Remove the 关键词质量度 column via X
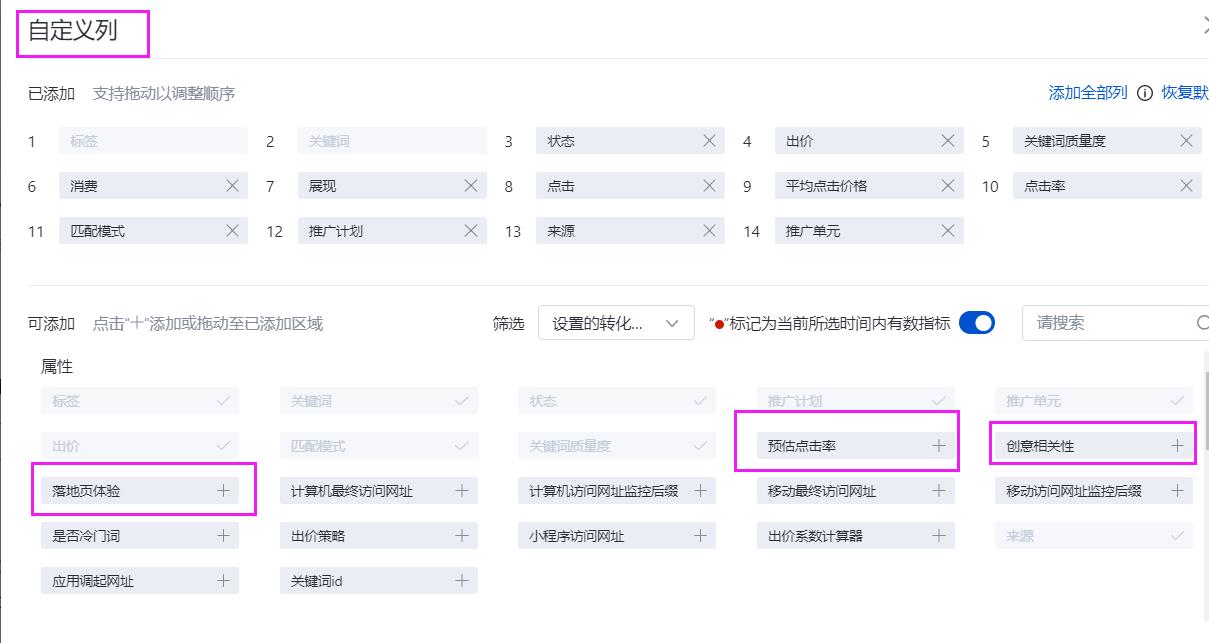This screenshot has height=643, width=1209. coord(1186,141)
